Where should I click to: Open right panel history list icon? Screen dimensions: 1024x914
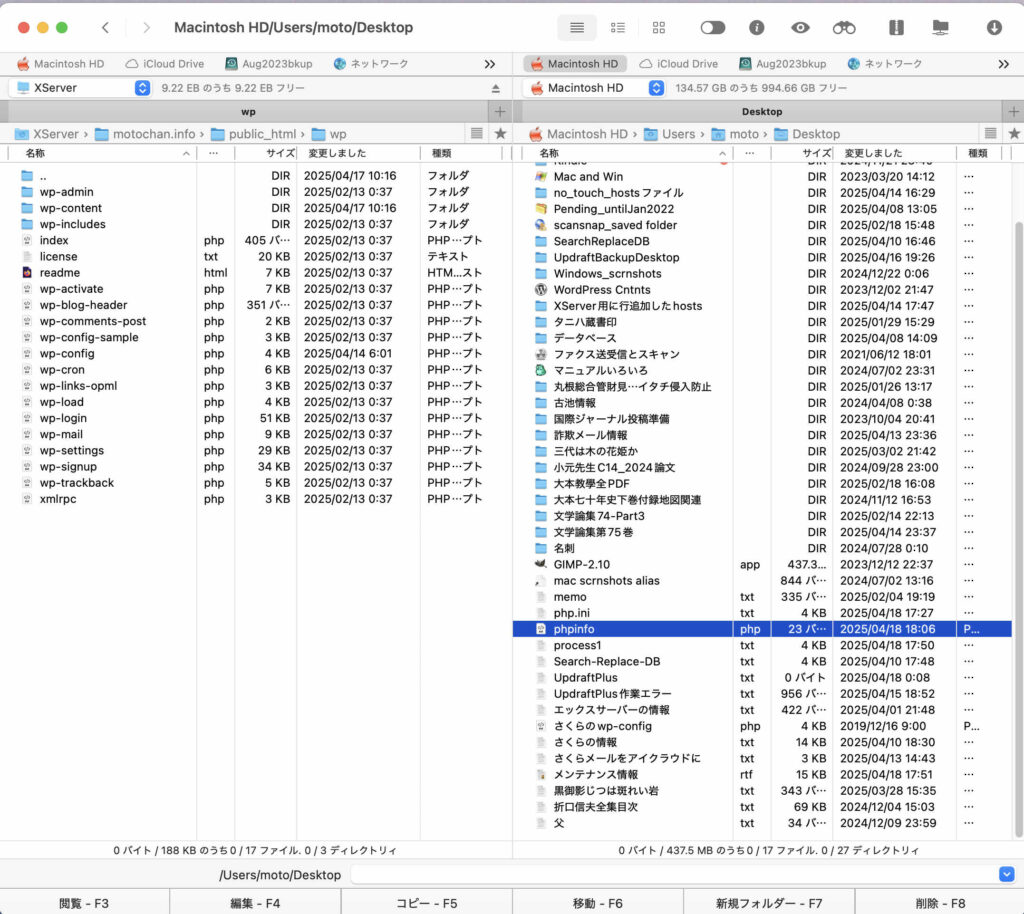[x=991, y=134]
